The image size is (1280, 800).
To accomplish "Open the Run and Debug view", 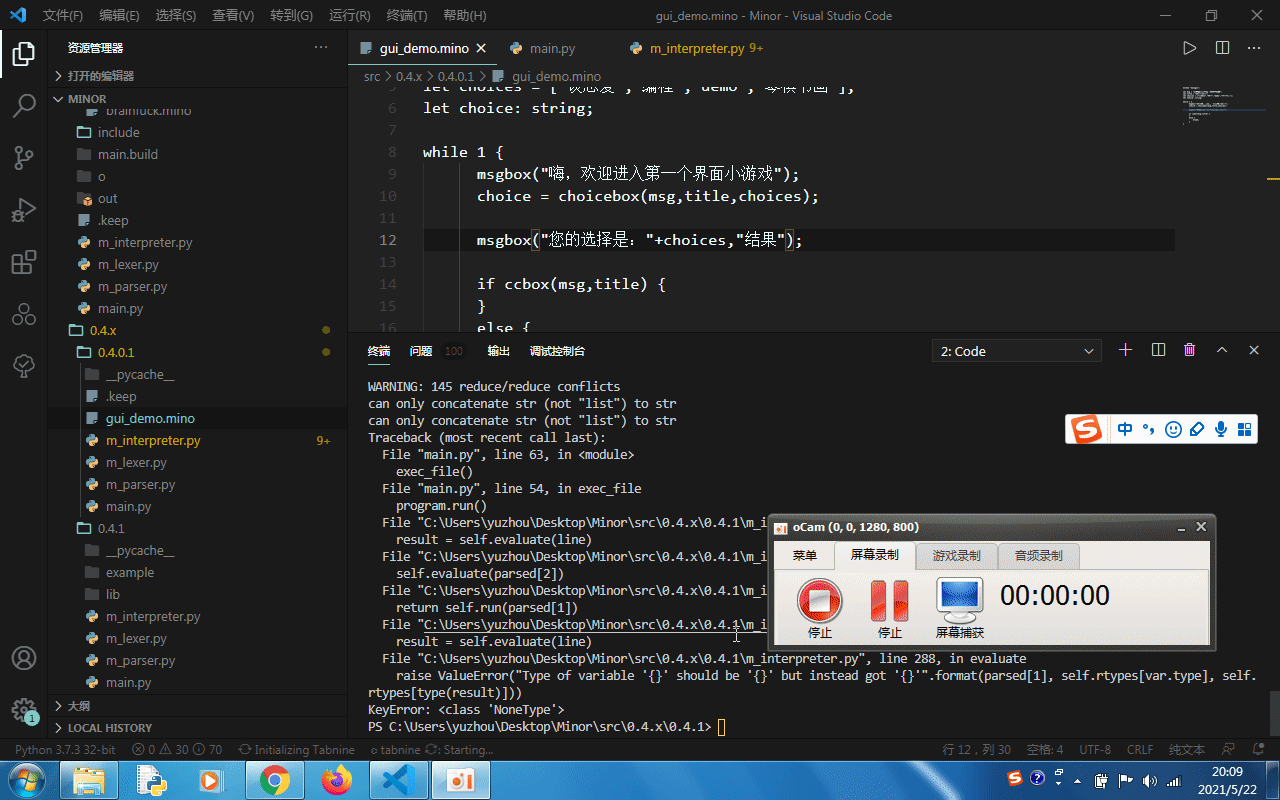I will click(24, 210).
